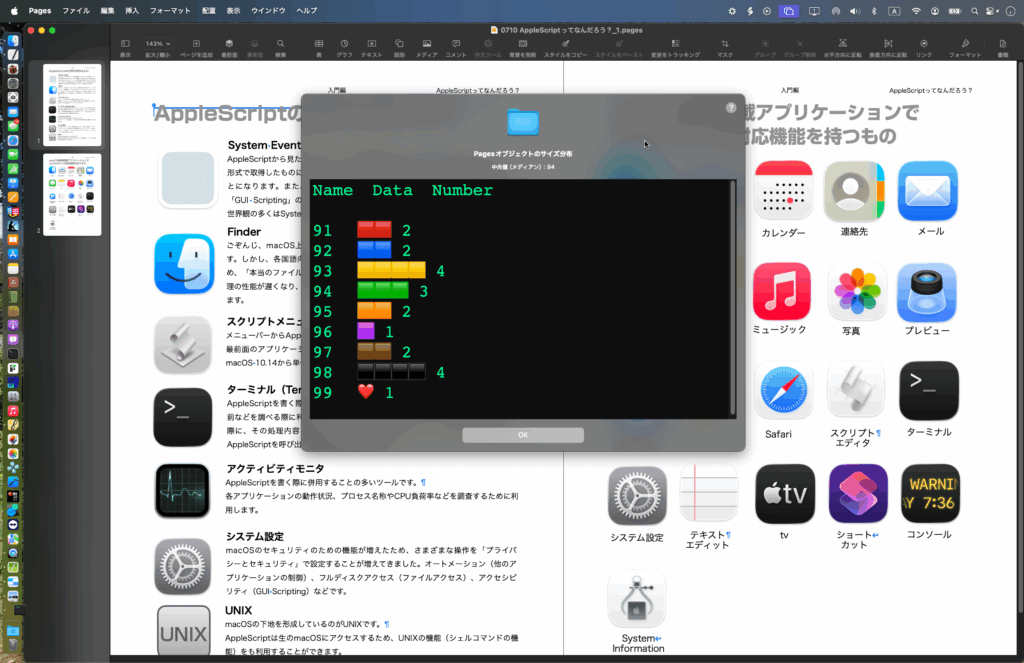Viewport: 1024px width, 663px height.
Task: Toggle the フォーマット sidebar panel
Action: coord(965,46)
